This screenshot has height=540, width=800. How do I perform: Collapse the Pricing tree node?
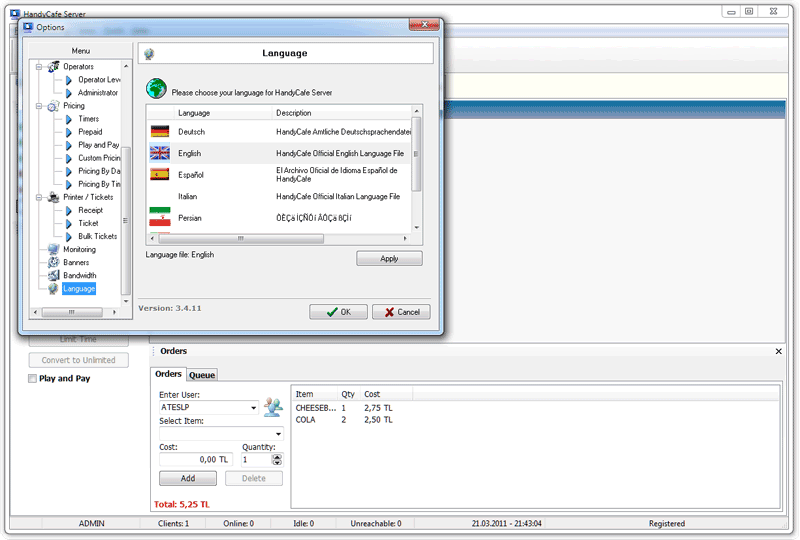[x=38, y=106]
